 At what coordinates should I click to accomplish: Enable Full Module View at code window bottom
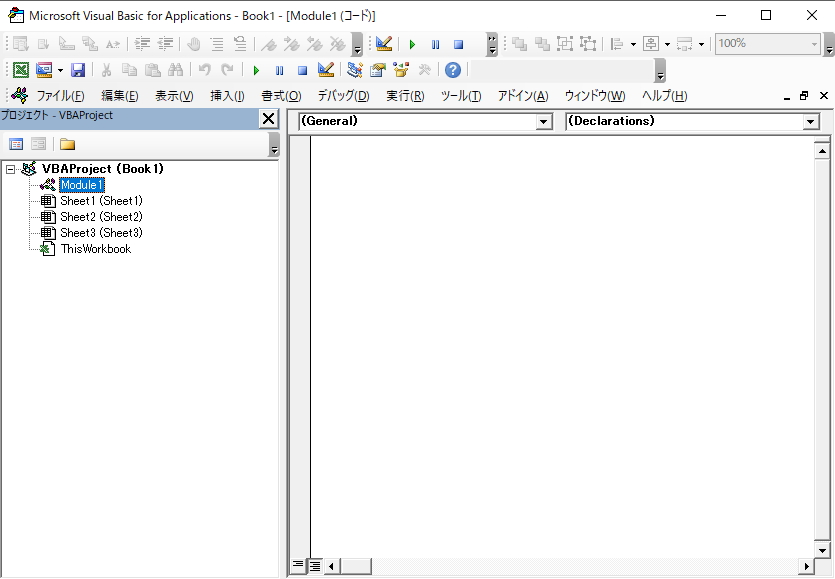coord(315,566)
